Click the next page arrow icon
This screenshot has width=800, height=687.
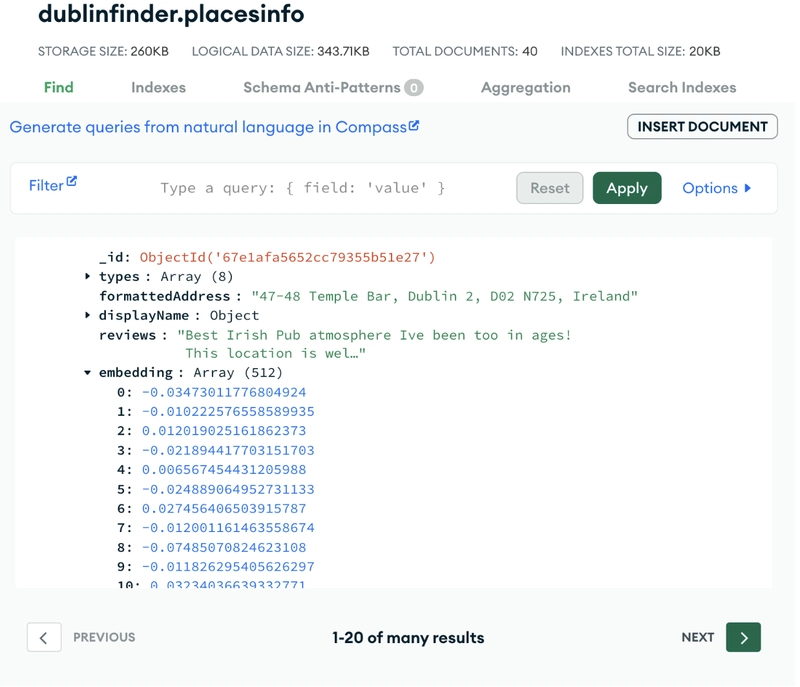(x=743, y=637)
